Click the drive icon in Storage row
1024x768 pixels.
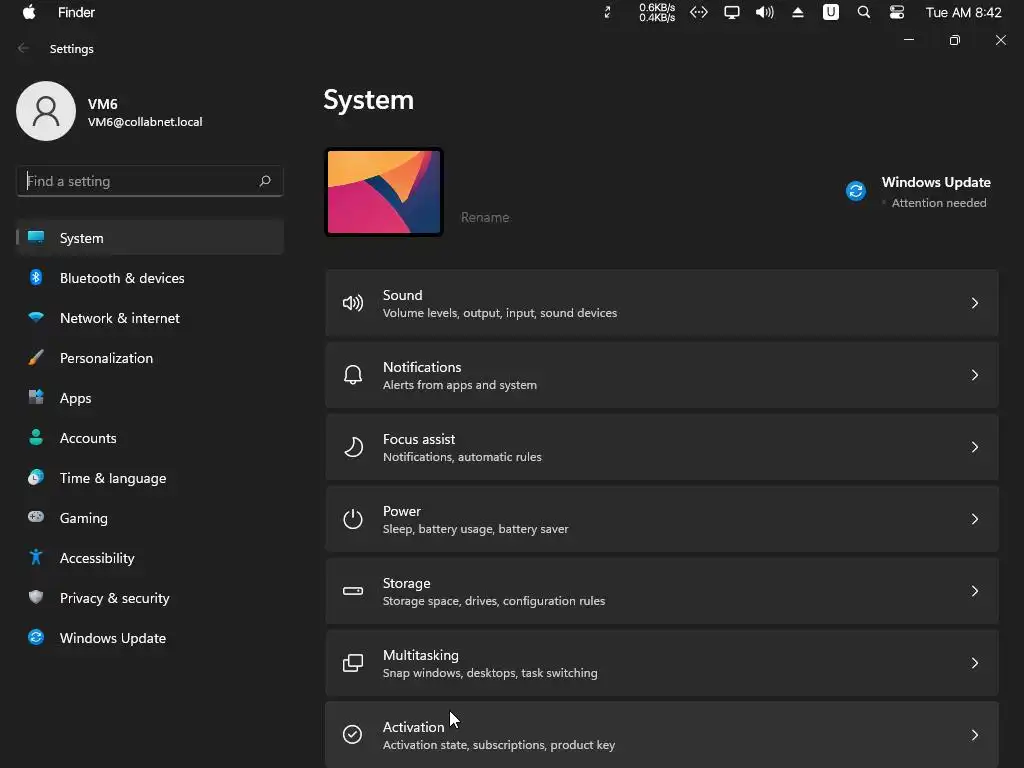[x=353, y=591]
